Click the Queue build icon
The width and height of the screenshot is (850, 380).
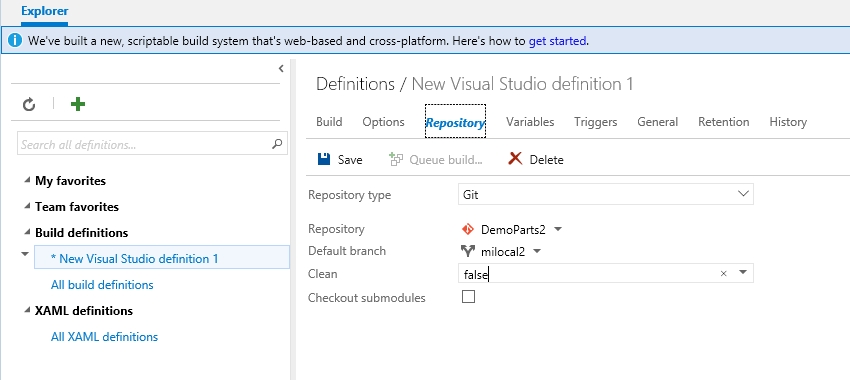[x=396, y=159]
